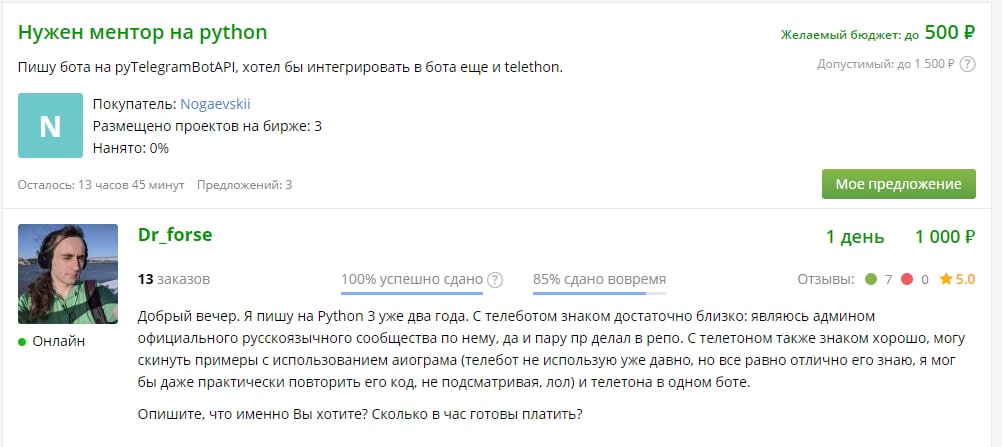Click the green positive reviews circle
The image size is (1002, 447).
870,279
